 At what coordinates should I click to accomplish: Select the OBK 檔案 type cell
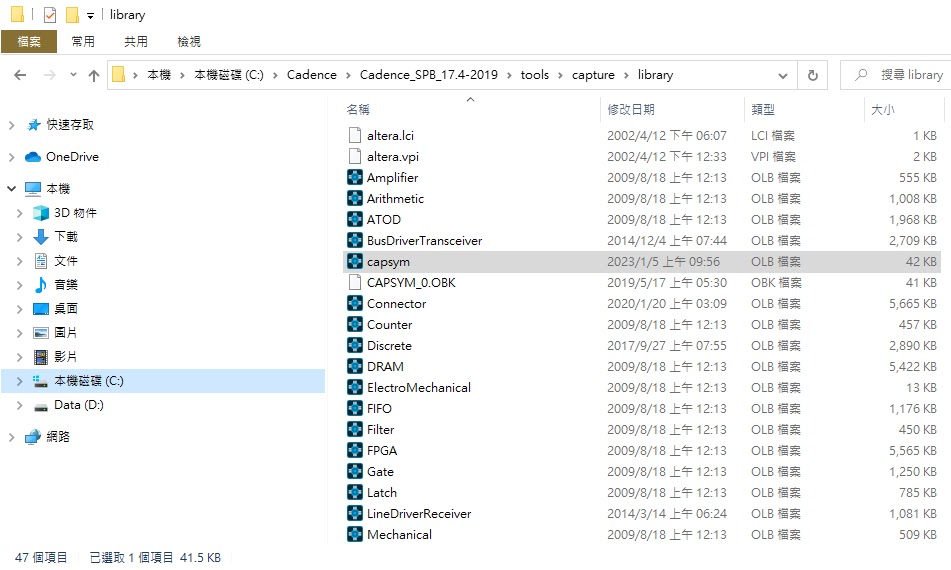point(776,283)
